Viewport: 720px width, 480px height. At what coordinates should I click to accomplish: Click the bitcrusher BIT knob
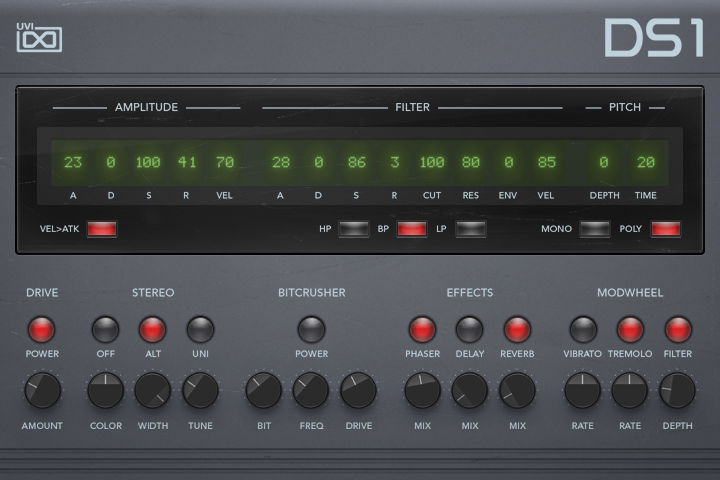coord(264,390)
